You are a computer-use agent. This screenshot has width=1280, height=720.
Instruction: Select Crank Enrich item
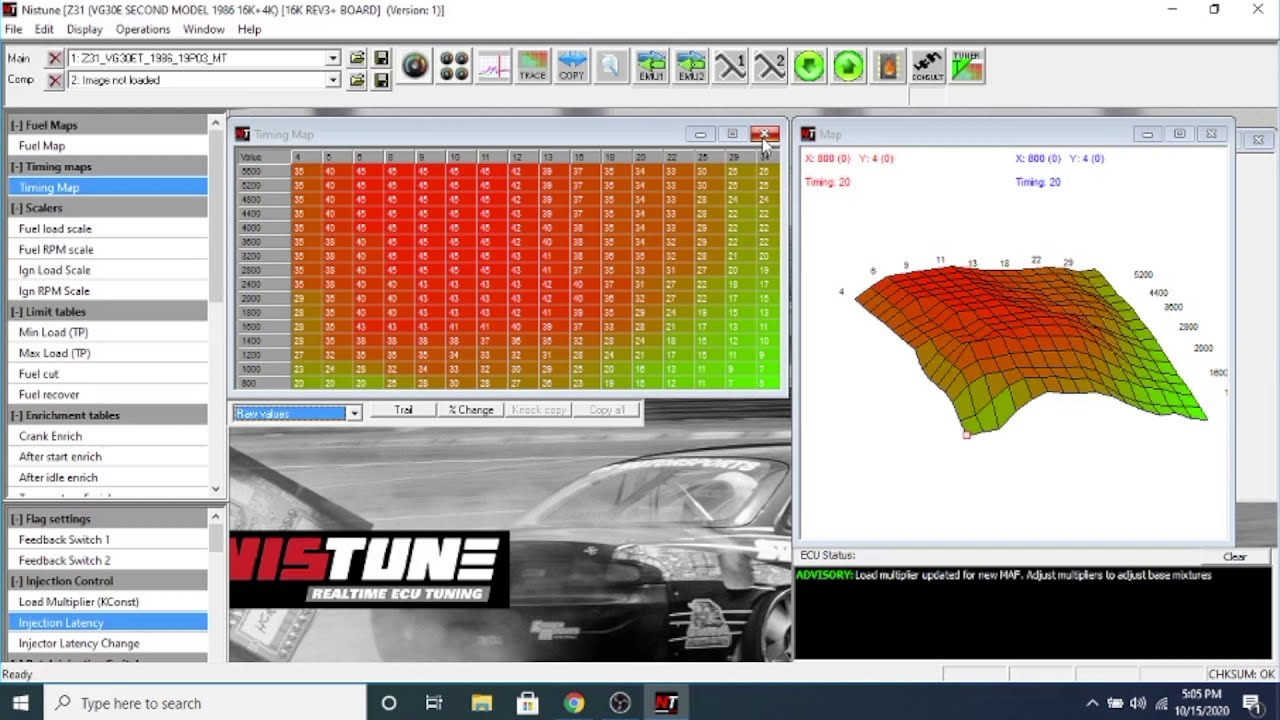point(108,436)
